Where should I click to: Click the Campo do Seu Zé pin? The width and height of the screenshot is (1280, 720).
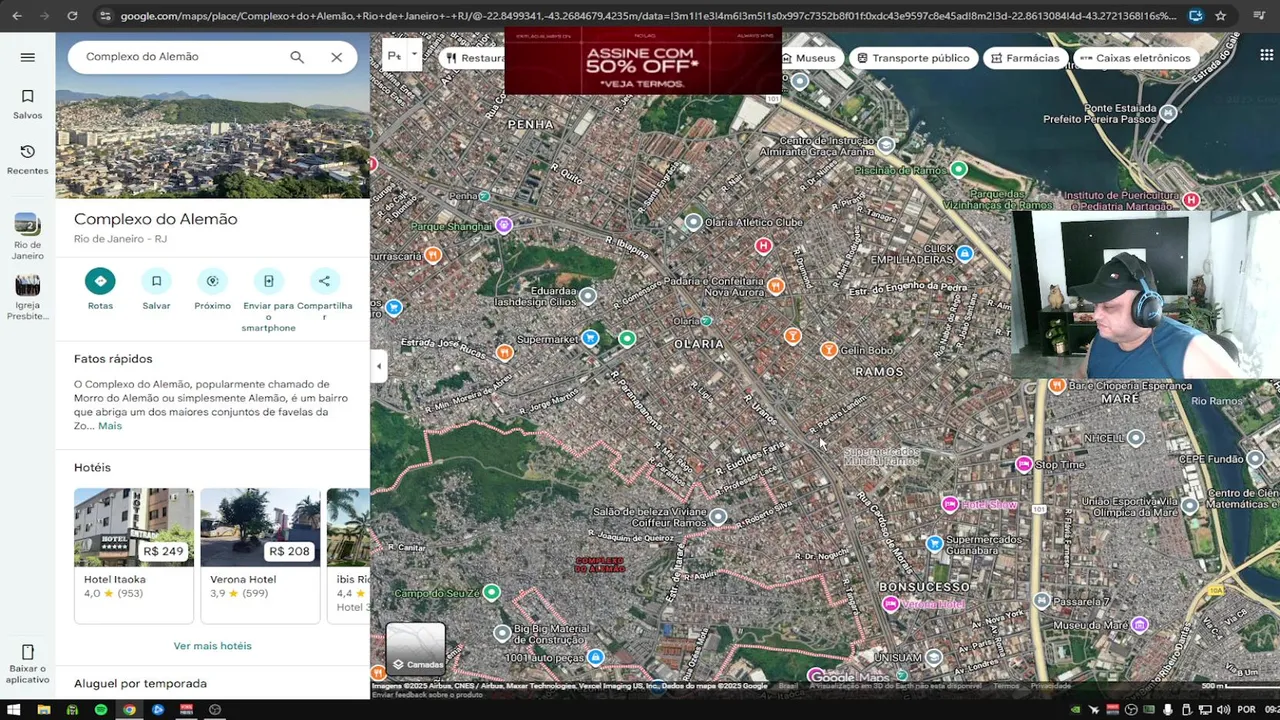[491, 593]
